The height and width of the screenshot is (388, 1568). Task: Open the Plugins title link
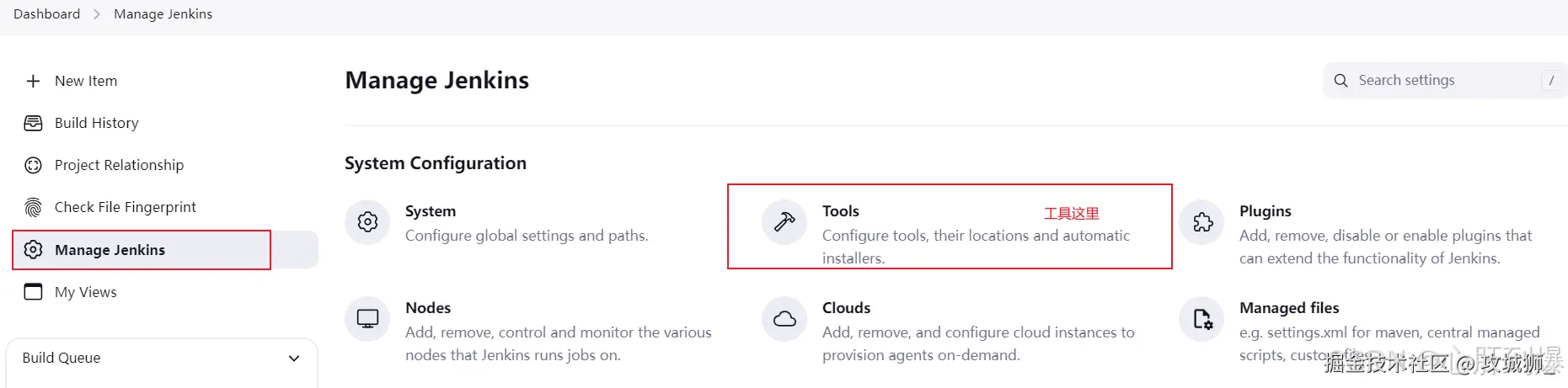(x=1265, y=211)
